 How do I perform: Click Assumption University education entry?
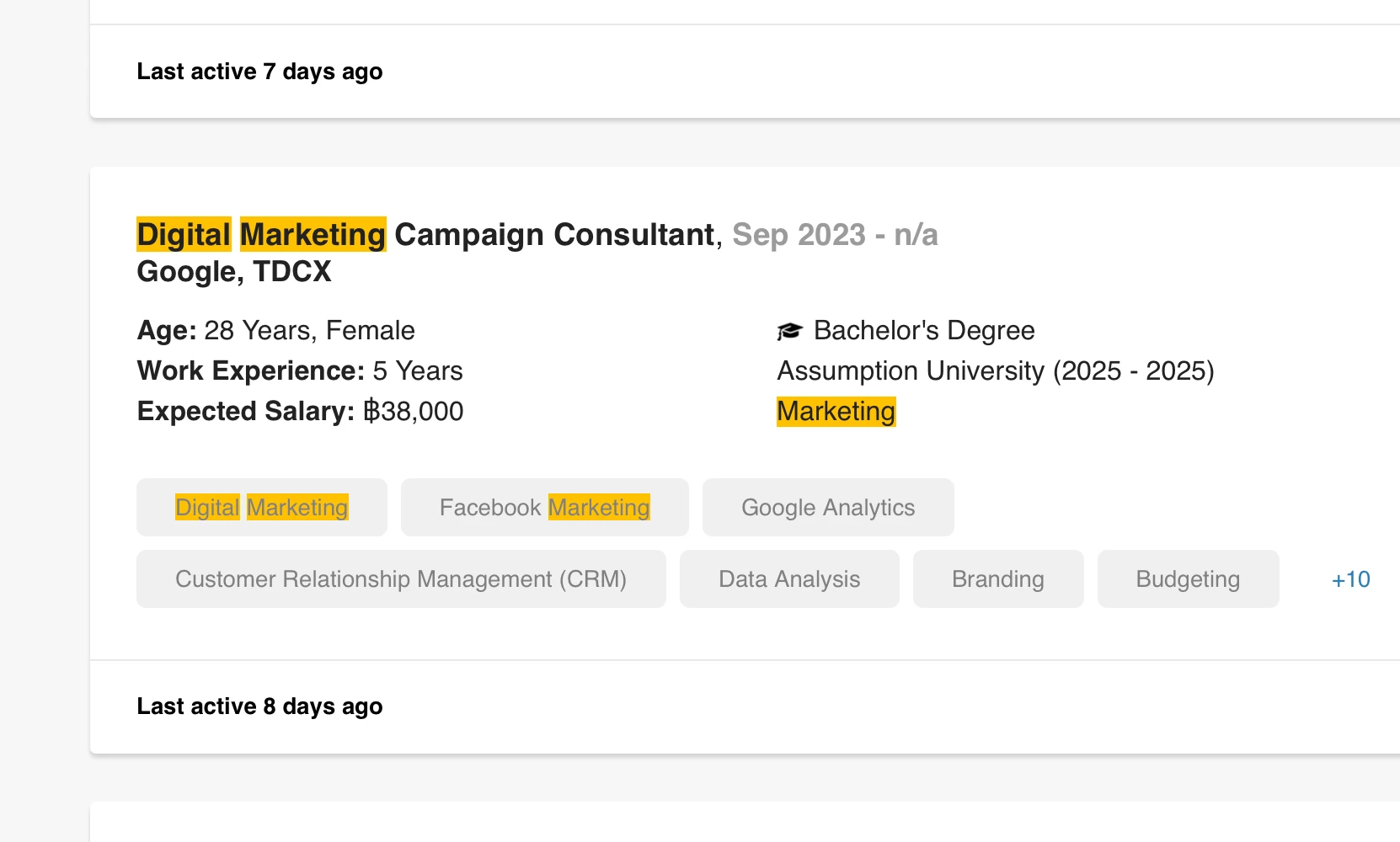[x=995, y=371]
